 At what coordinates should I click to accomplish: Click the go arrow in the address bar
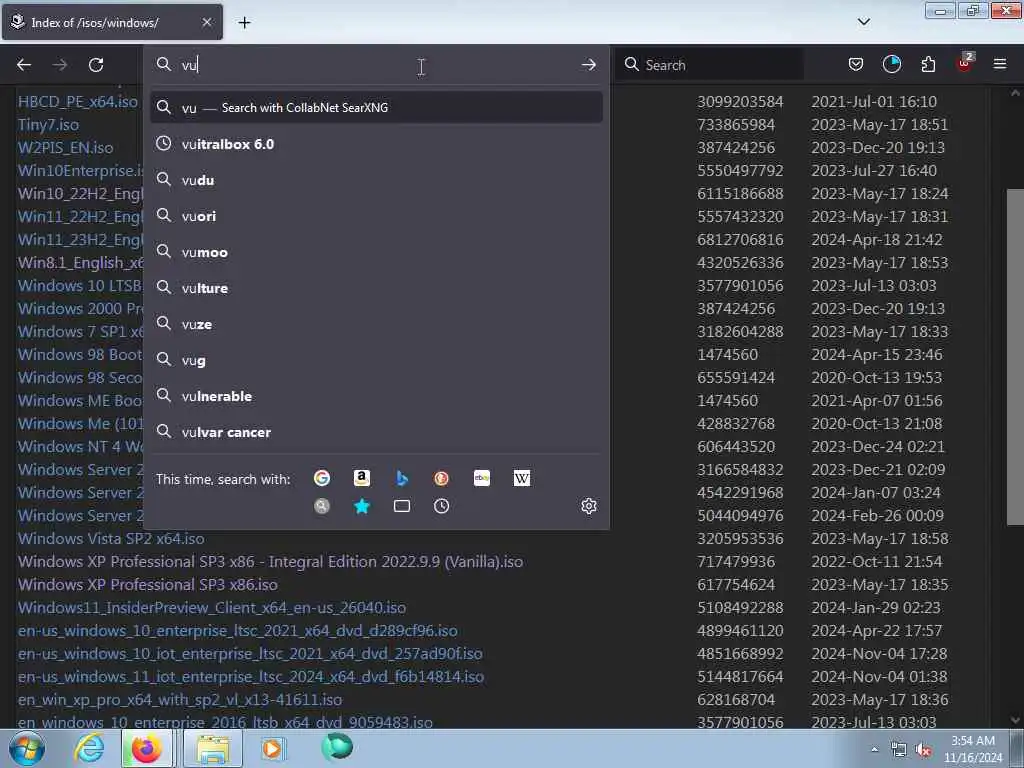point(588,65)
